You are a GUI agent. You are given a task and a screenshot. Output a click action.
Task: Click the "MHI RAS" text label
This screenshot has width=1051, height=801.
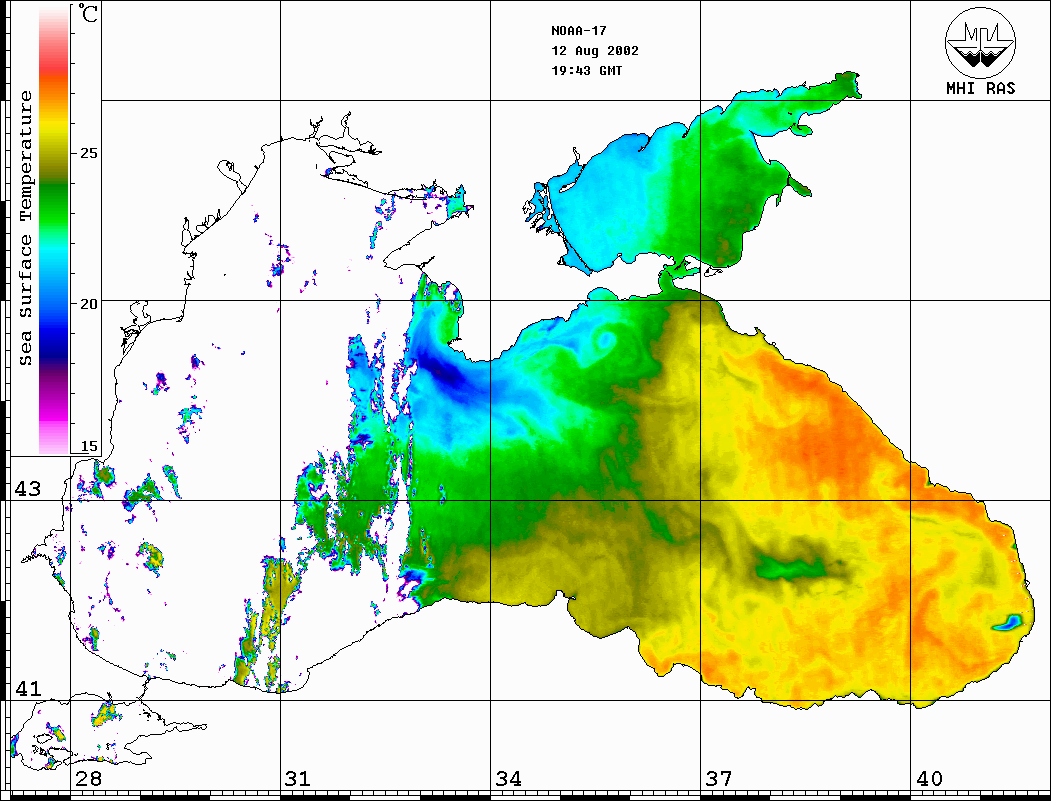tap(981, 88)
